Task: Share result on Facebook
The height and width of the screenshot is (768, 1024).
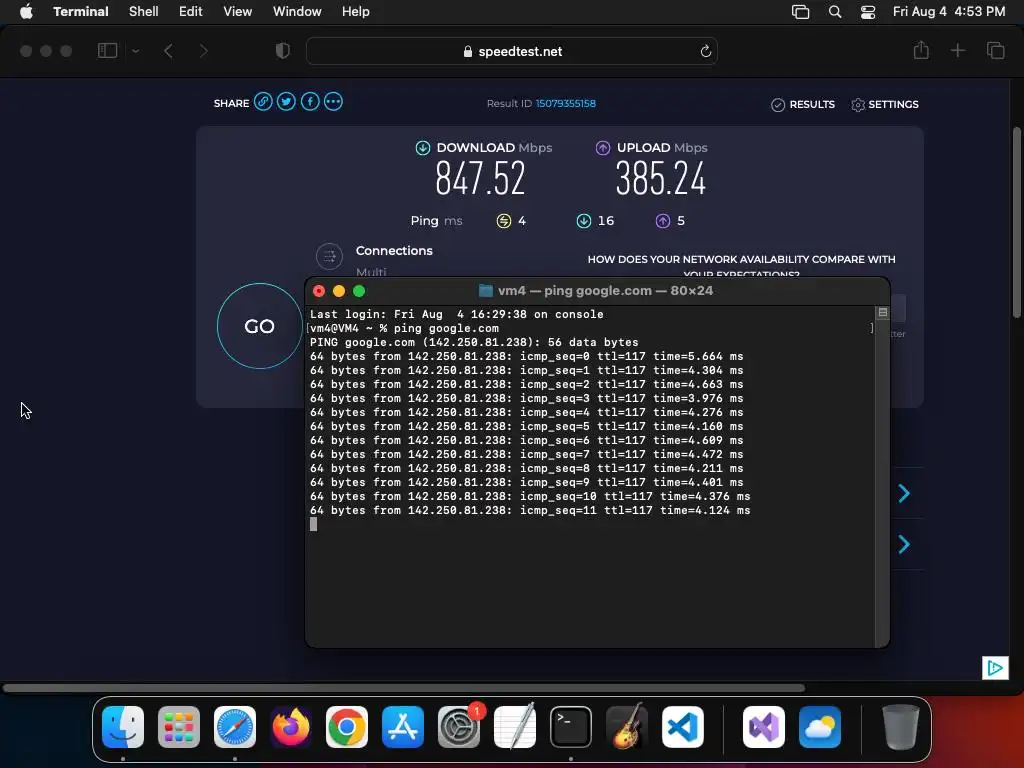Action: coord(310,102)
